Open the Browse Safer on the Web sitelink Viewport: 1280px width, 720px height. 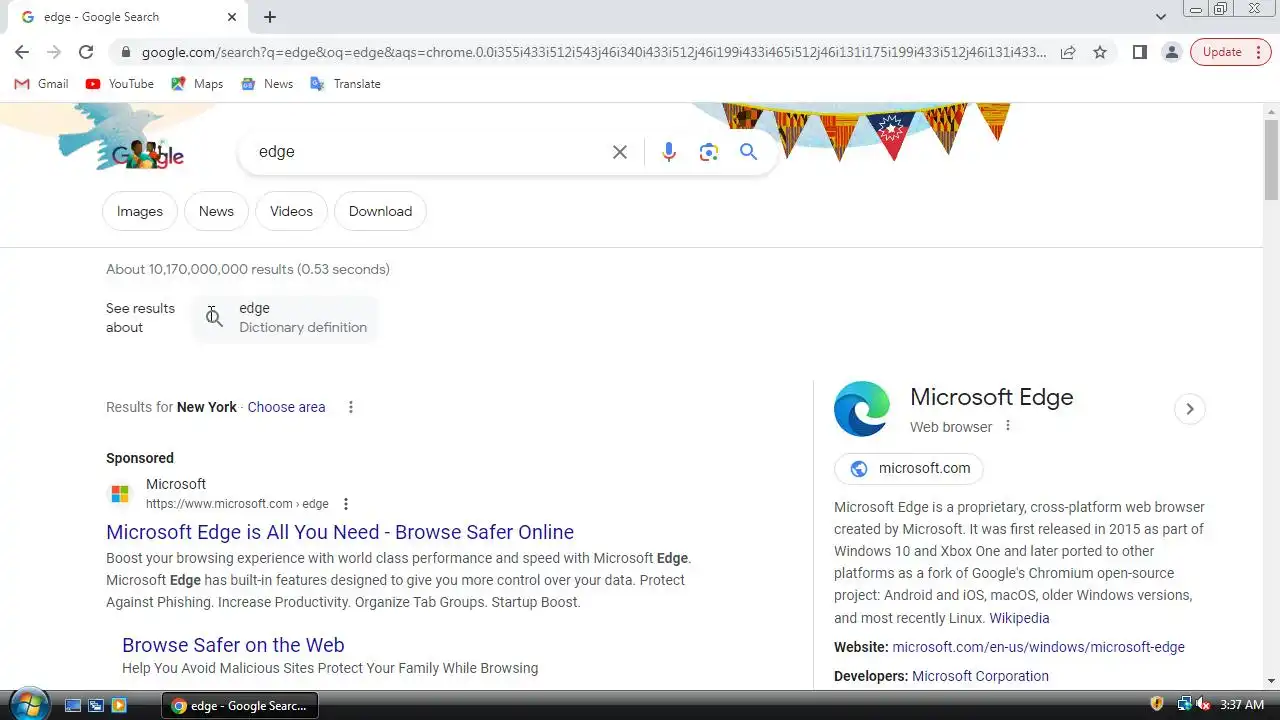pos(233,645)
